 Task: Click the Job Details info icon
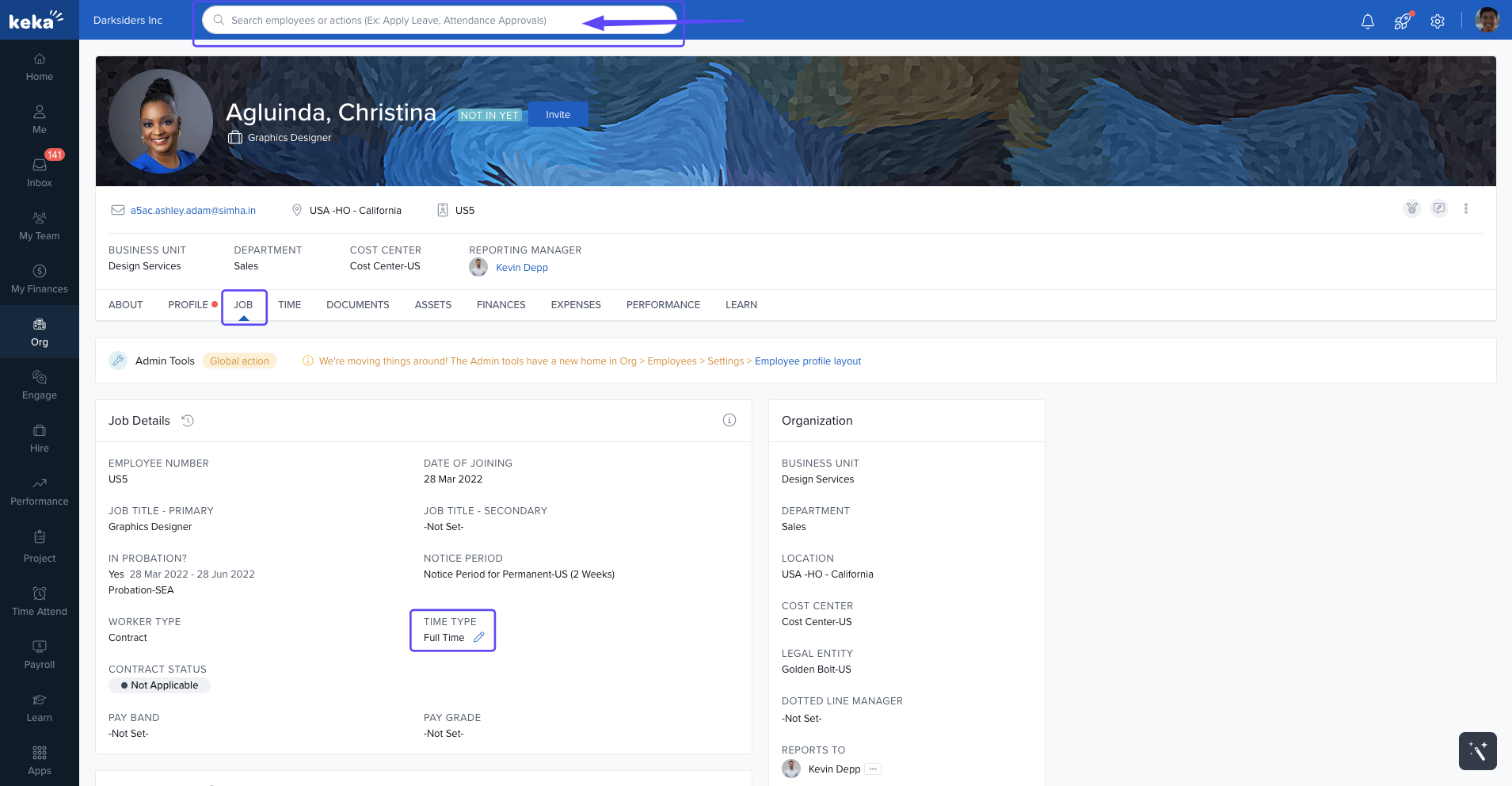click(729, 420)
